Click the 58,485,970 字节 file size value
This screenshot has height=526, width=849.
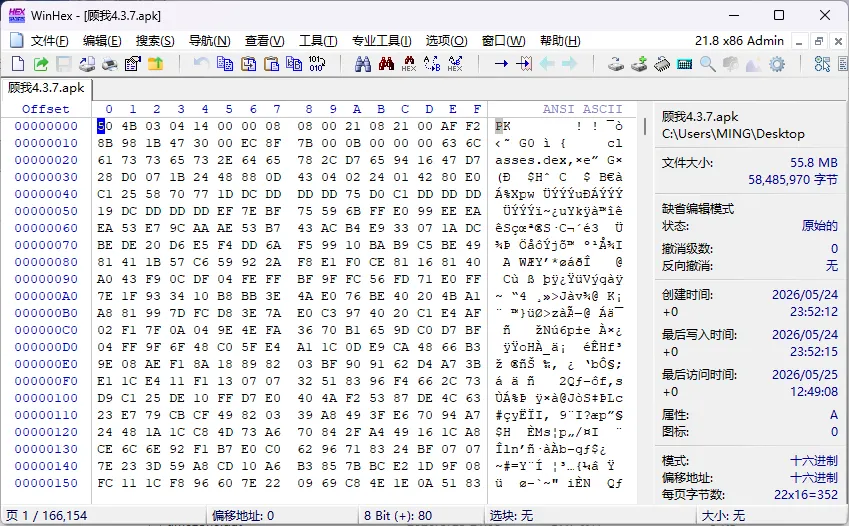[x=793, y=180]
